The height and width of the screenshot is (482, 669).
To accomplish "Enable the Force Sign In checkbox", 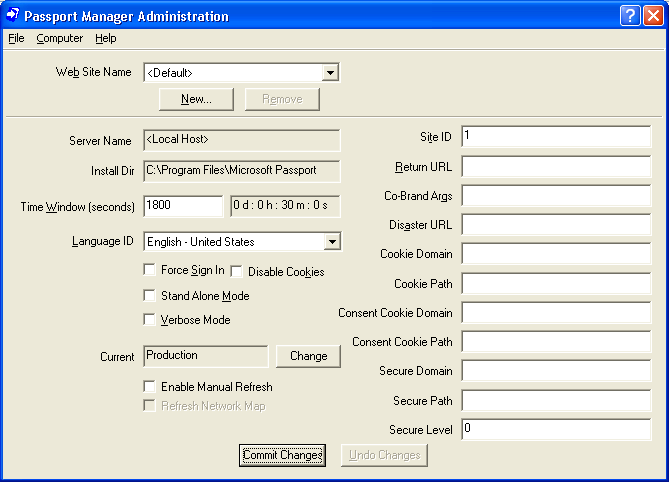I will click(x=149, y=270).
